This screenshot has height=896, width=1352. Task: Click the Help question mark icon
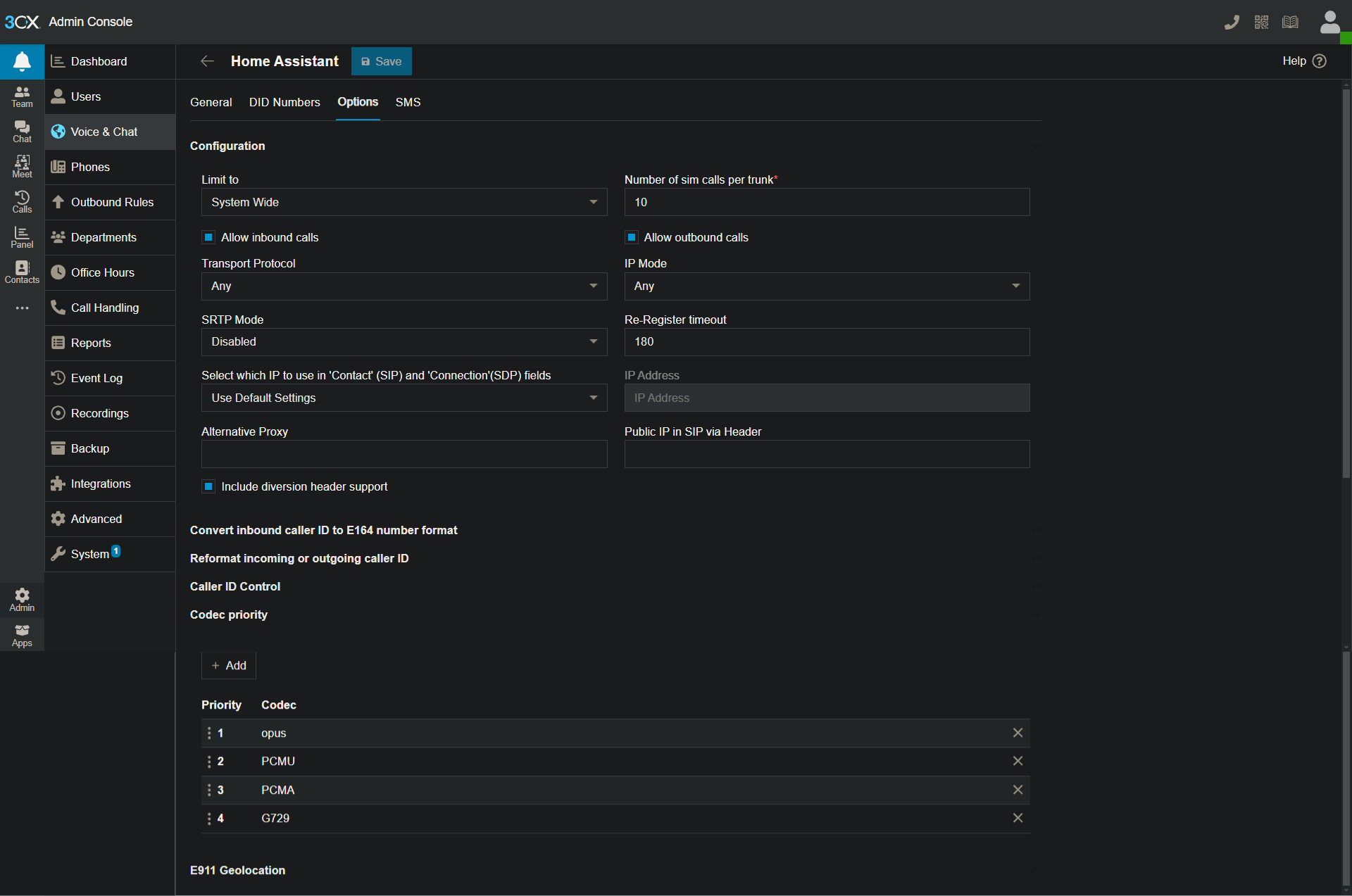tap(1320, 61)
